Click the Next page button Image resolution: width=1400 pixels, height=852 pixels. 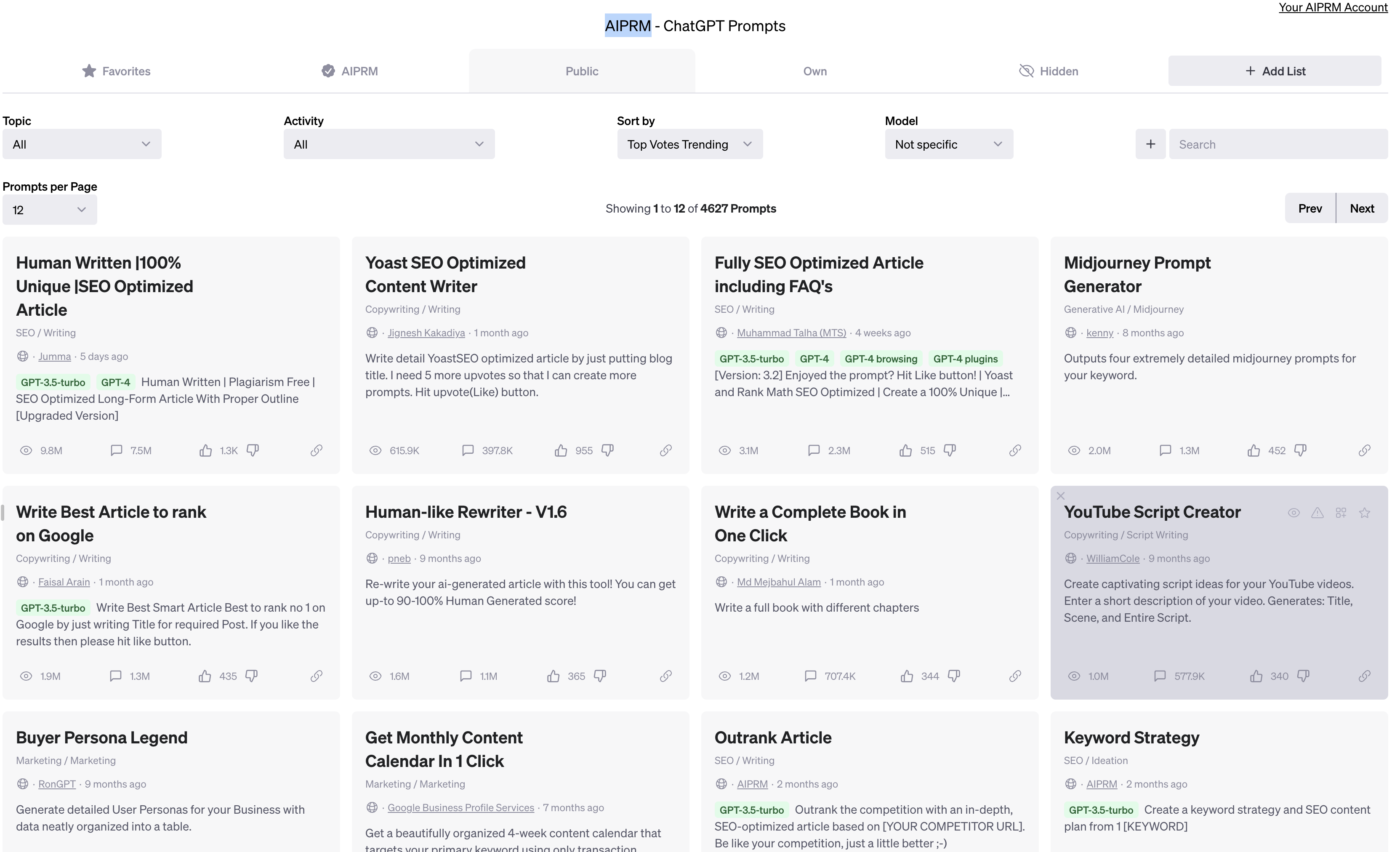coord(1361,209)
